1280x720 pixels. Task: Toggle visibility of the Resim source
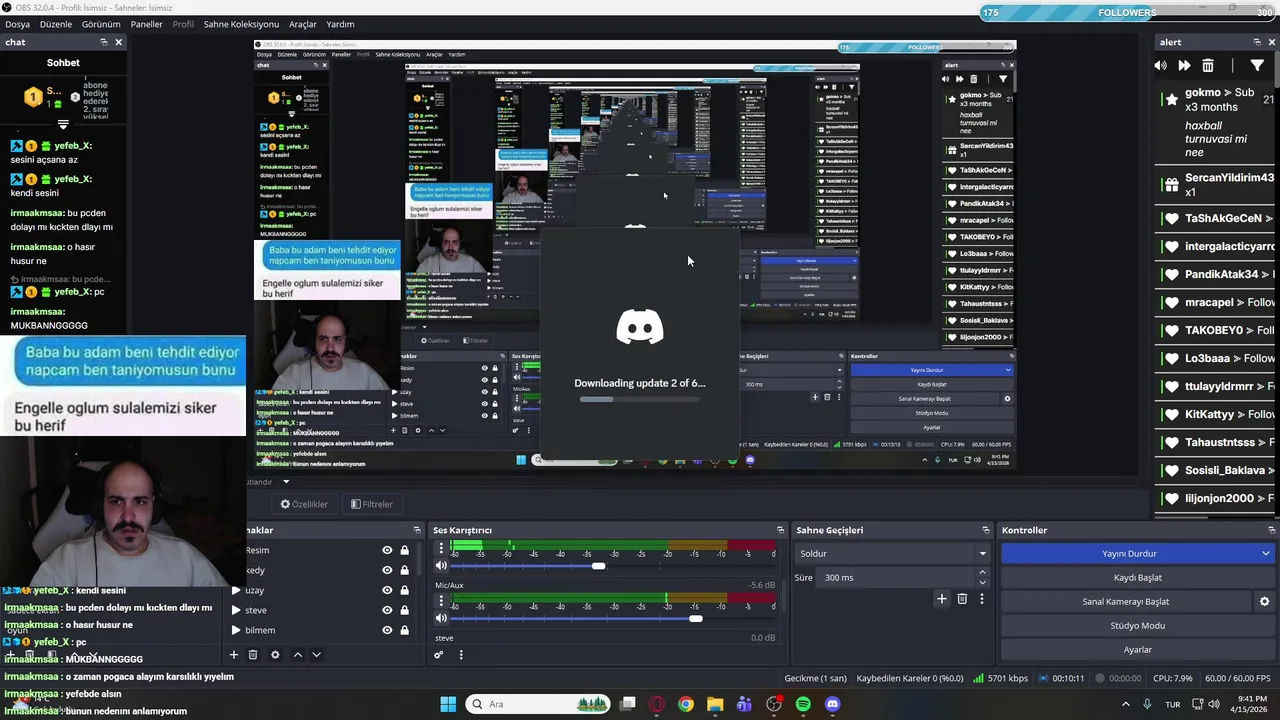(387, 550)
